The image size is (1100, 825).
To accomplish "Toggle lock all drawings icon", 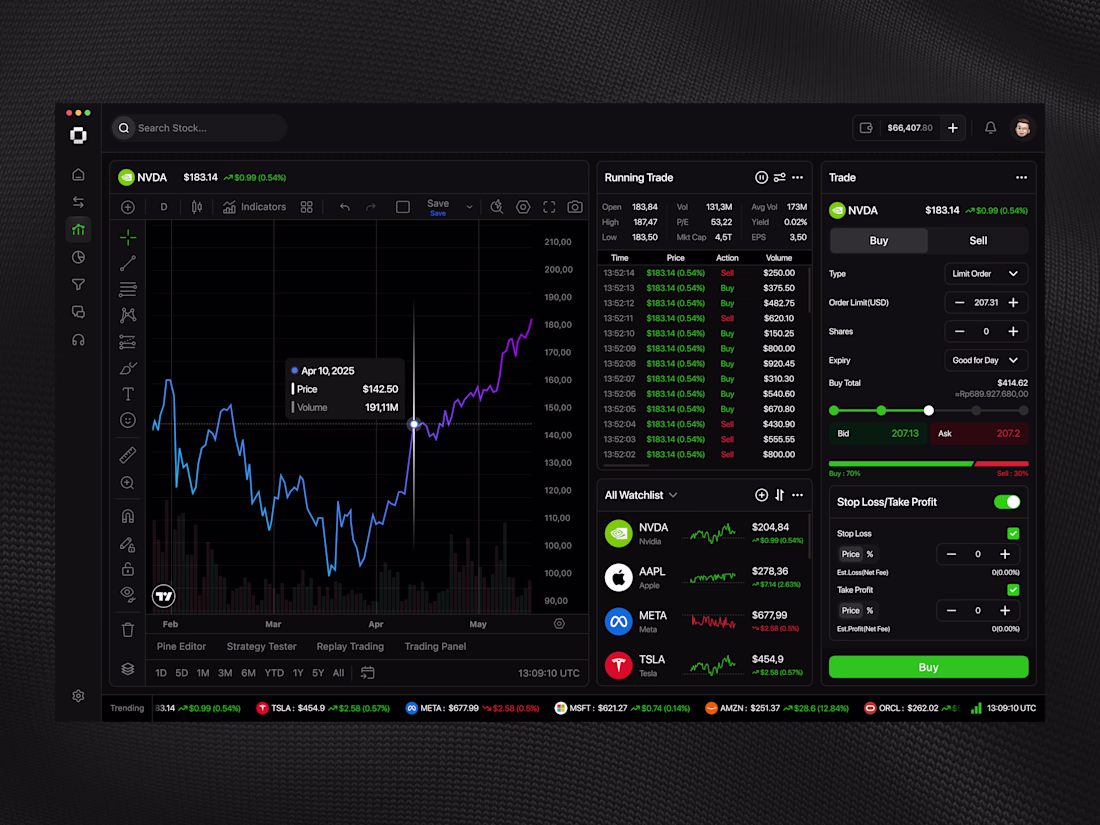I will (x=128, y=568).
